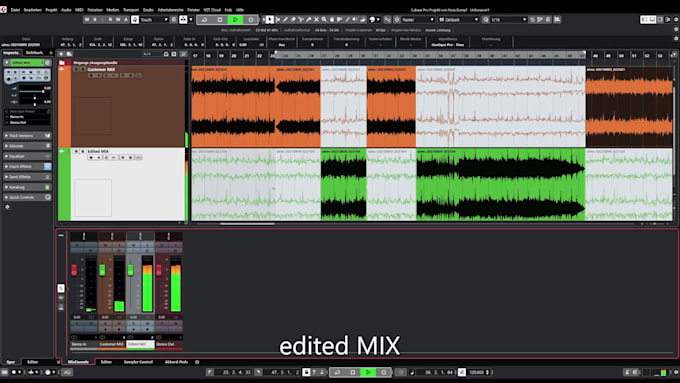Image resolution: width=680 pixels, height=383 pixels.
Task: Open the Touch automation mode dropdown
Action: 154,20
